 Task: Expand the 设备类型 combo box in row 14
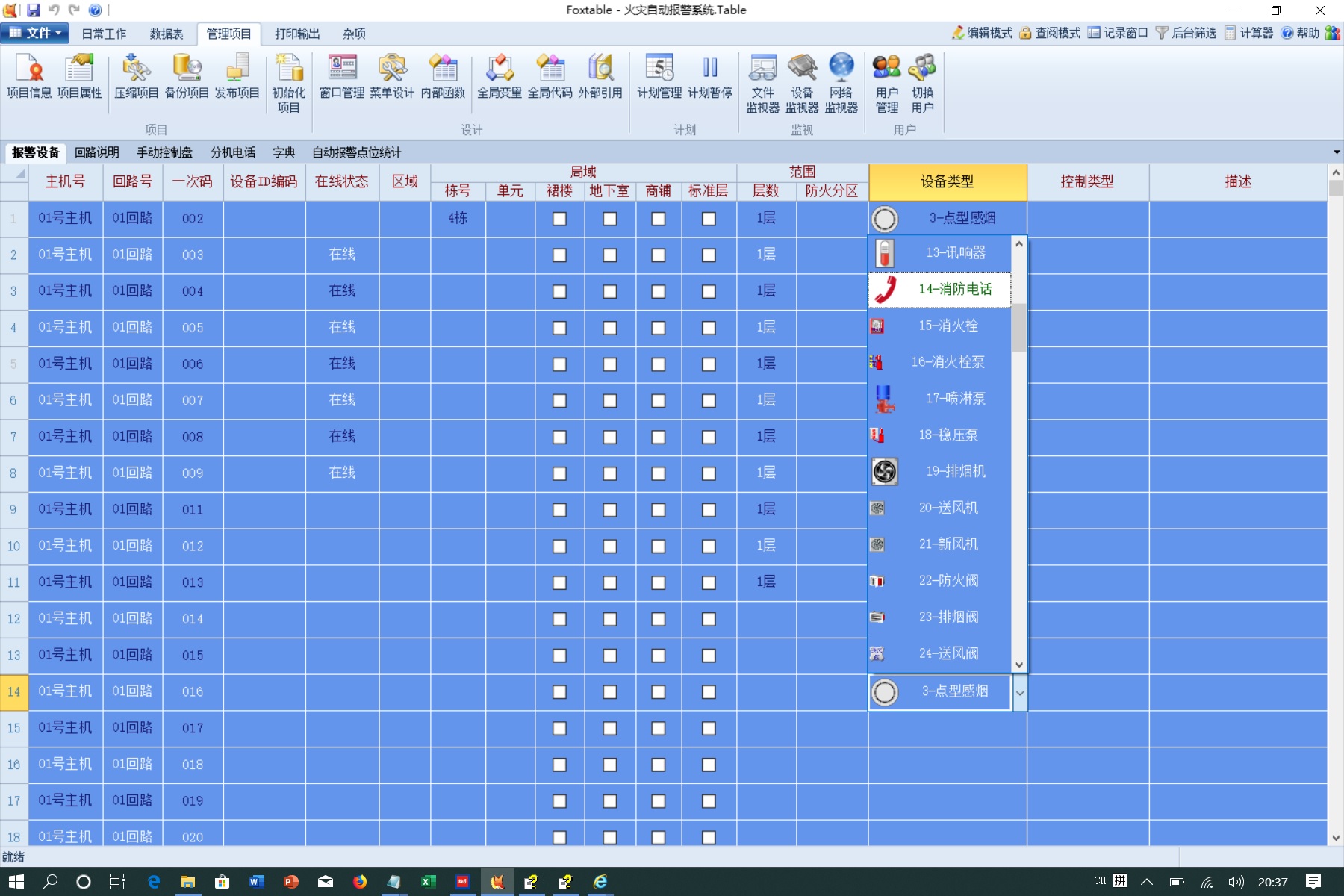[x=1019, y=693]
